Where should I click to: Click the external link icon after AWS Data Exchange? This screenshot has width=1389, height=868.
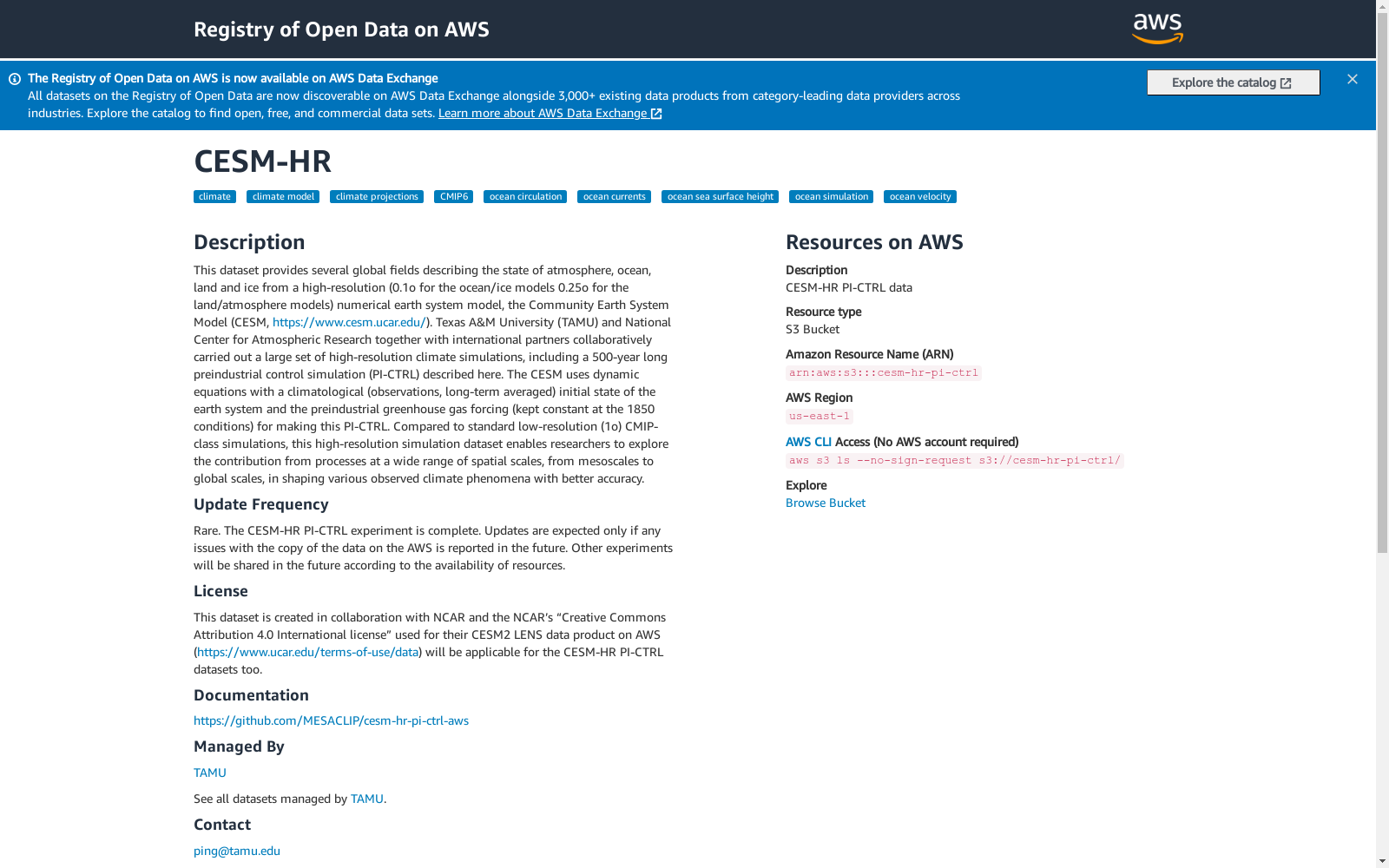click(656, 114)
